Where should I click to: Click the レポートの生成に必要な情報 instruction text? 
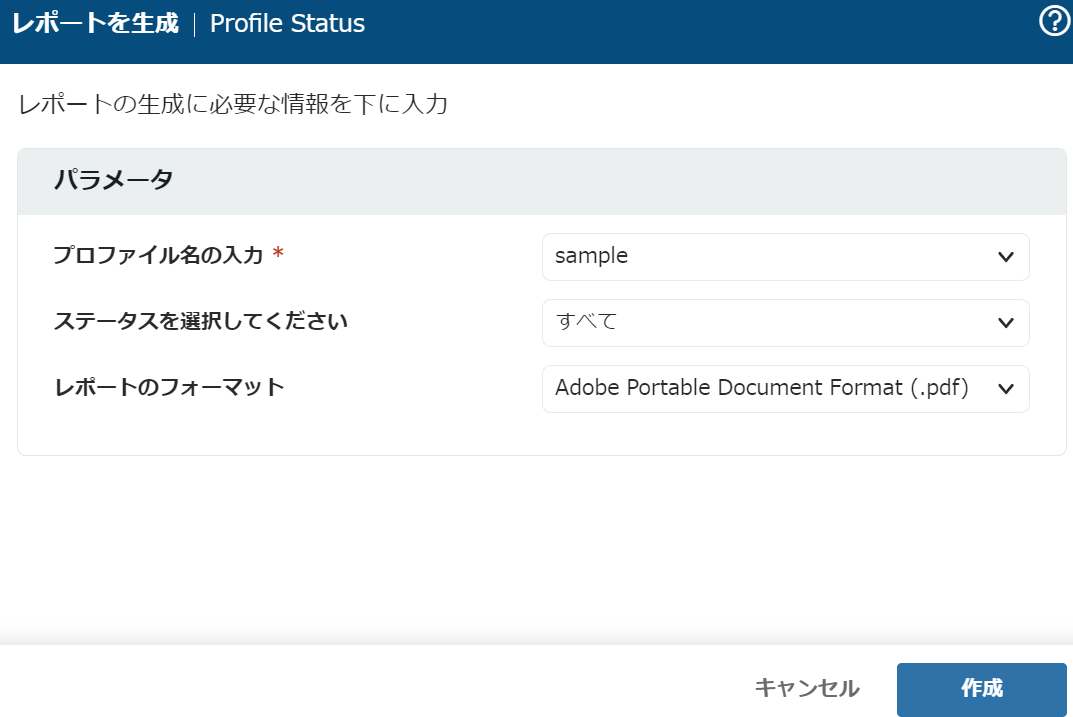tap(233, 105)
